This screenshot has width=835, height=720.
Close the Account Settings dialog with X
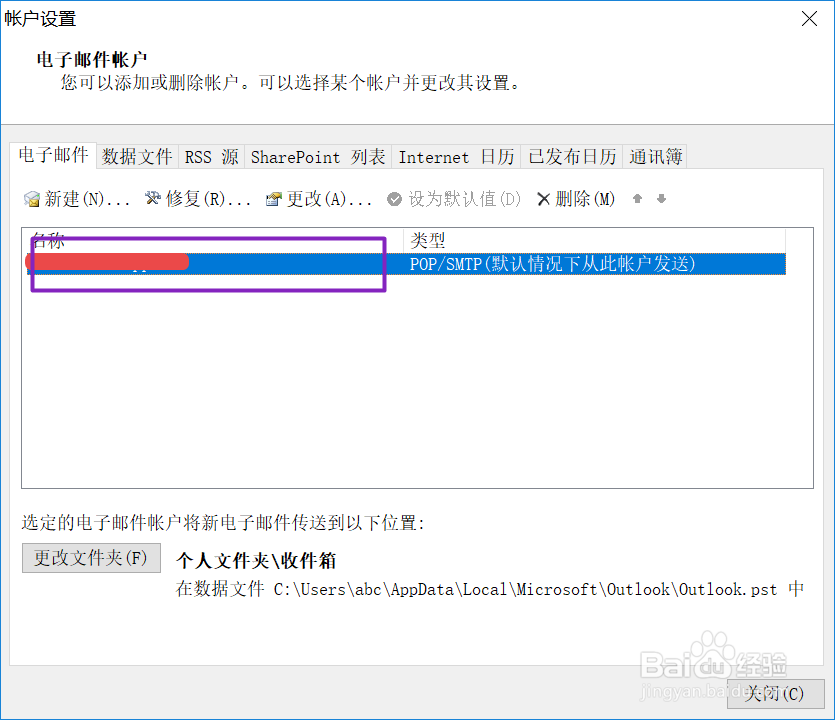tap(809, 19)
